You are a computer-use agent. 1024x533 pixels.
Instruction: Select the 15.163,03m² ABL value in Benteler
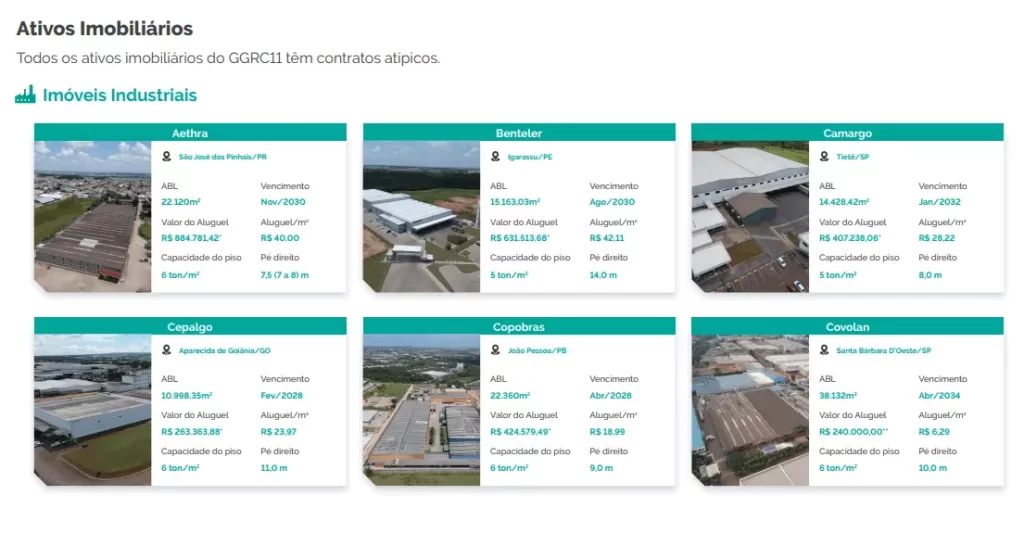coord(515,202)
